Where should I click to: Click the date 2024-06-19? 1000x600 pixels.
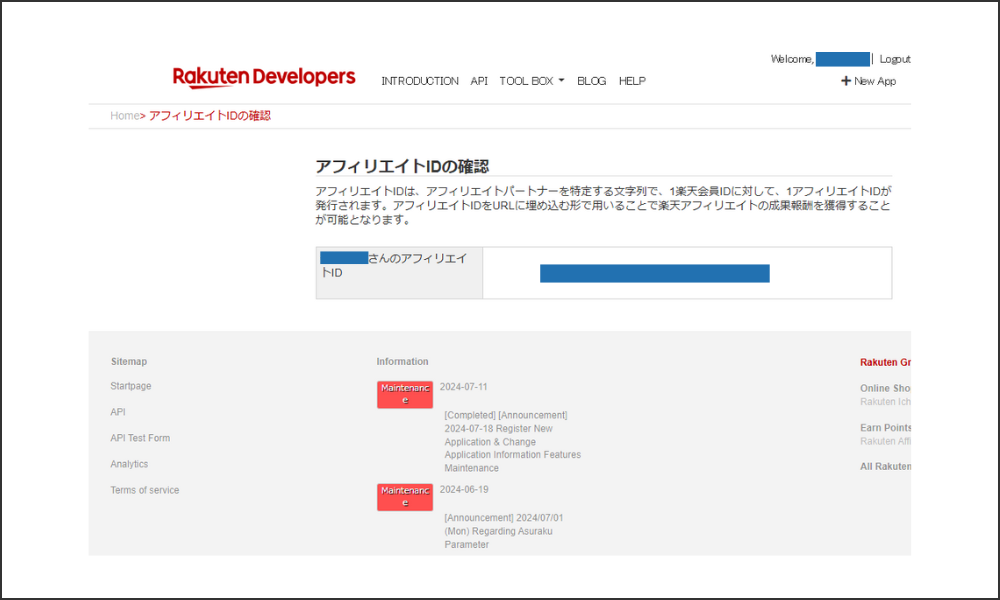(464, 489)
